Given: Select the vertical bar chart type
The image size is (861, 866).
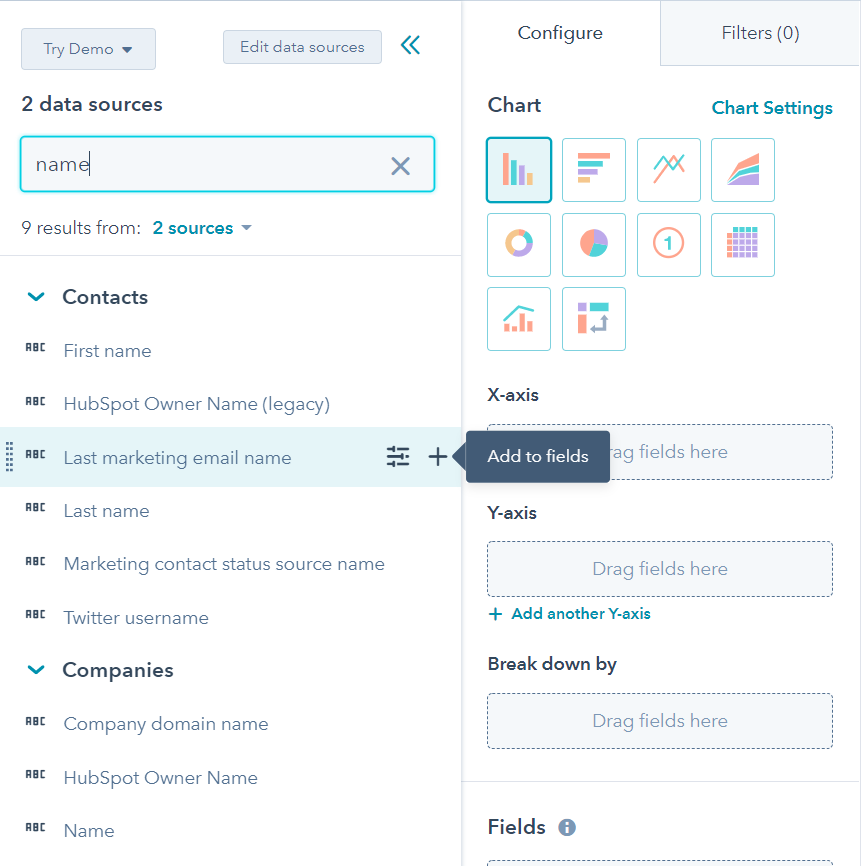Looking at the screenshot, I should pyautogui.click(x=519, y=170).
